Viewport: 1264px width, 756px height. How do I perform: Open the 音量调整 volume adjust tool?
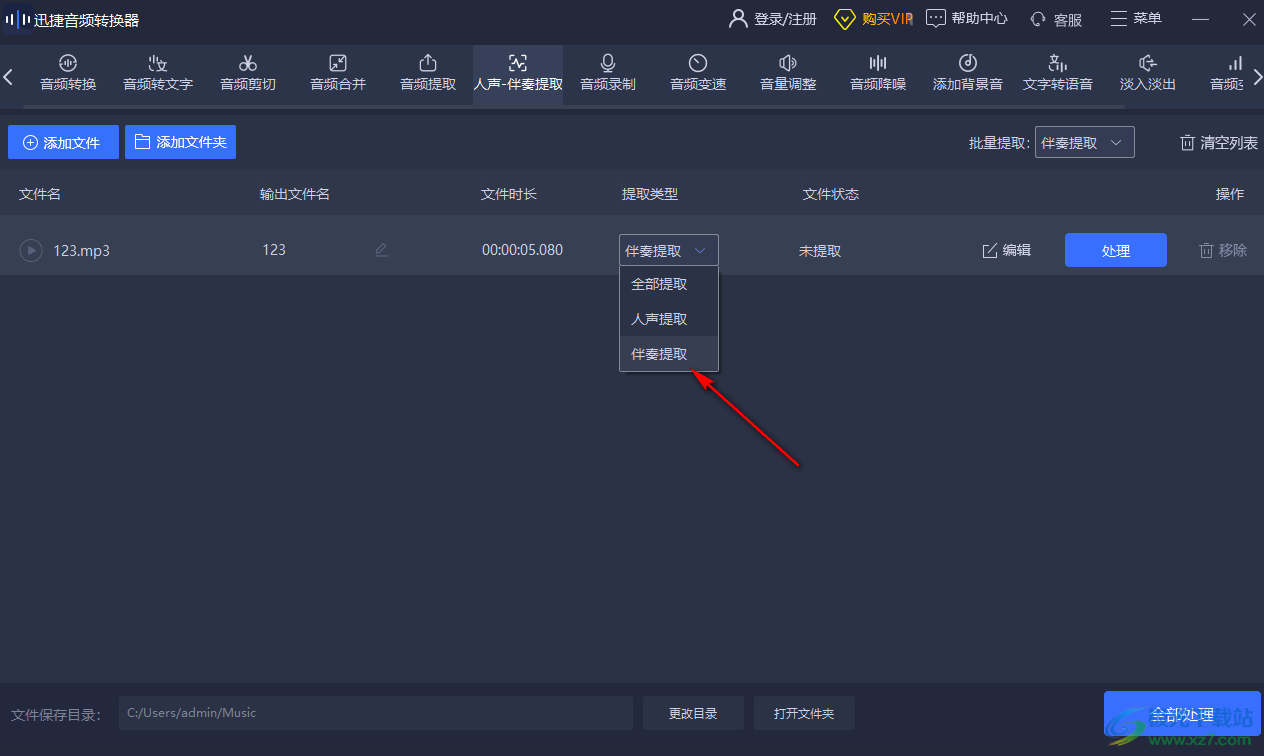click(x=788, y=73)
